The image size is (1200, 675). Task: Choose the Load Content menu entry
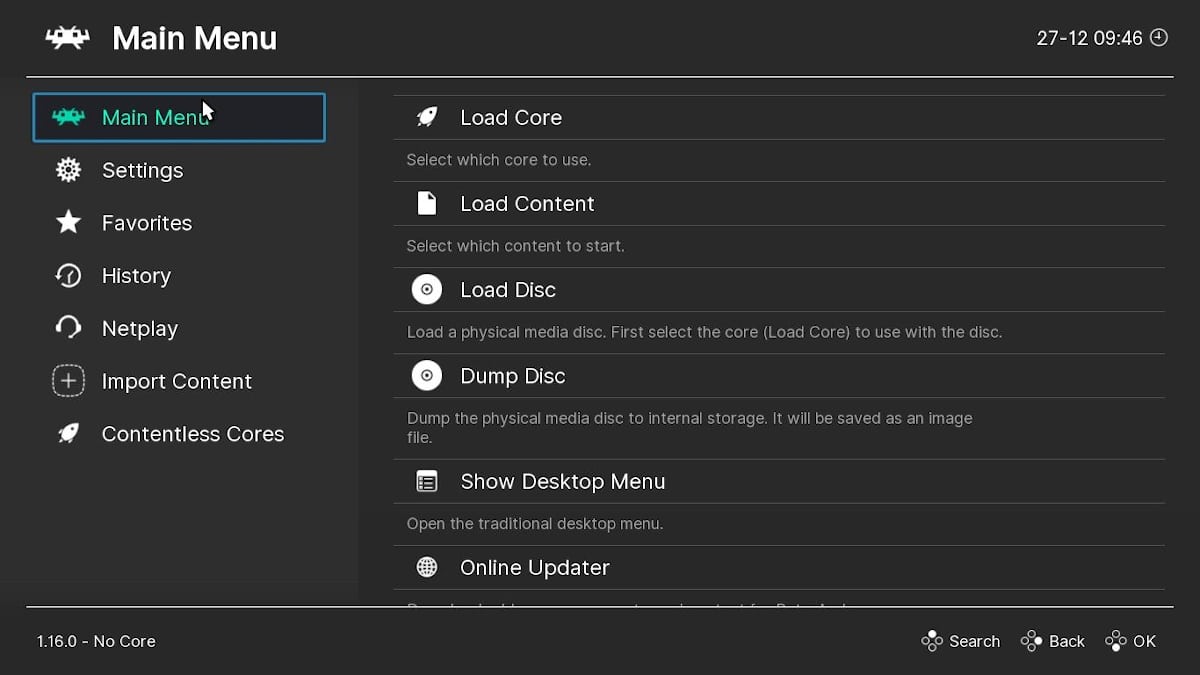(527, 204)
